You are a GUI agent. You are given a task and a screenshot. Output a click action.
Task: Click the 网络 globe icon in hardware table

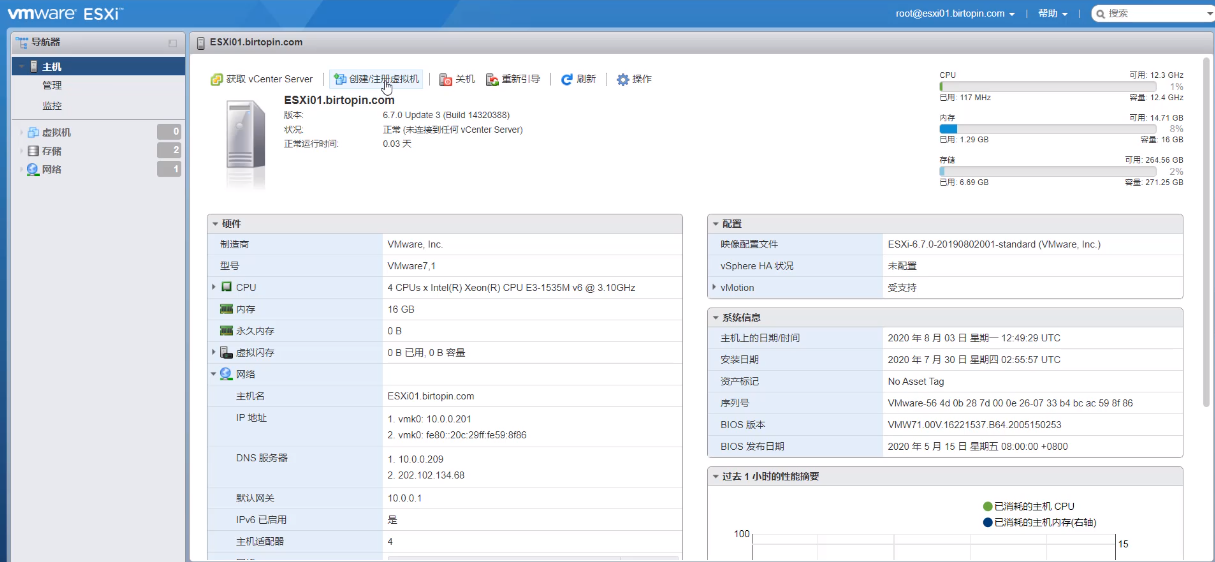[x=226, y=374]
